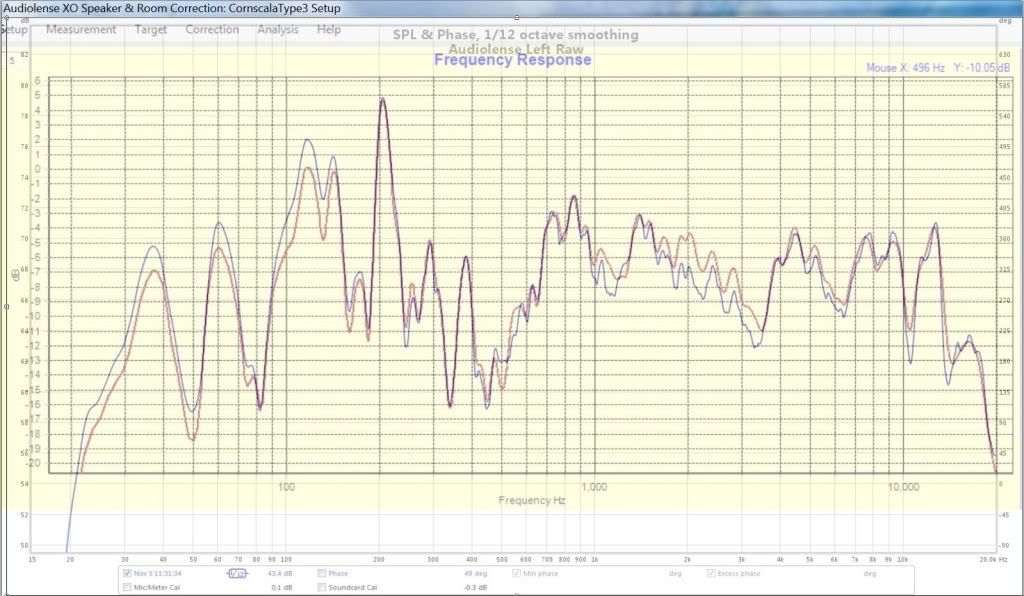Viewport: 1024px width, 596px height.
Task: Toggle the Min phase checkbox
Action: 517,574
